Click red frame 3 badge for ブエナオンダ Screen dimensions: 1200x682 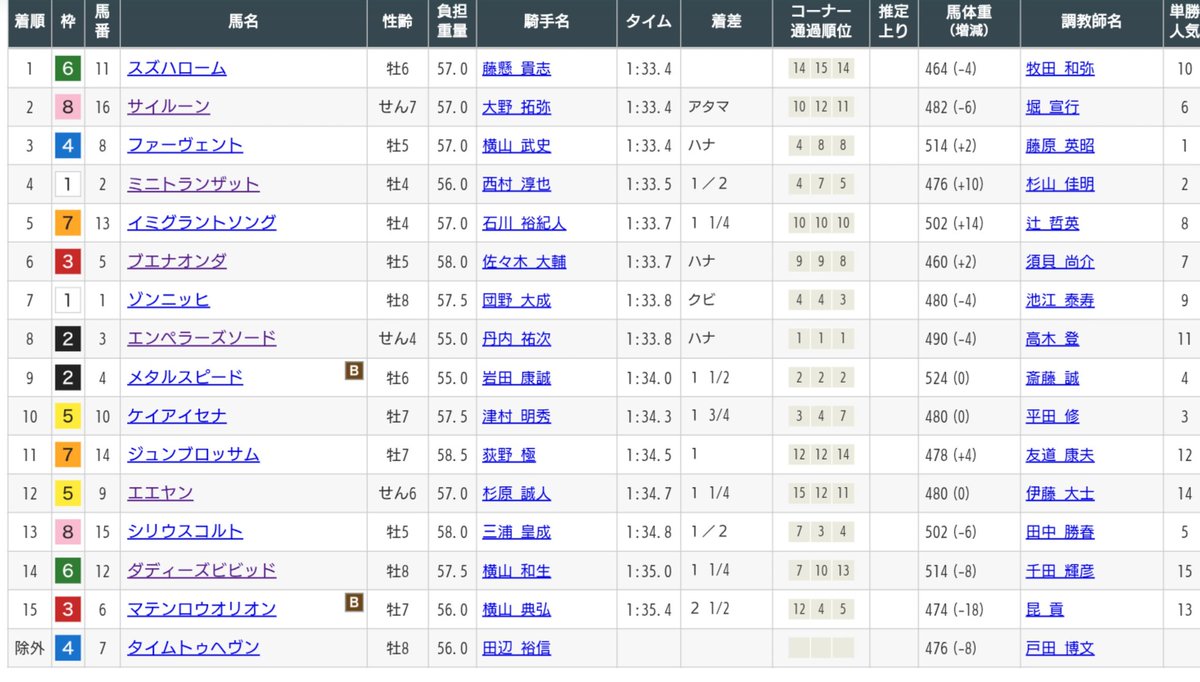67,261
